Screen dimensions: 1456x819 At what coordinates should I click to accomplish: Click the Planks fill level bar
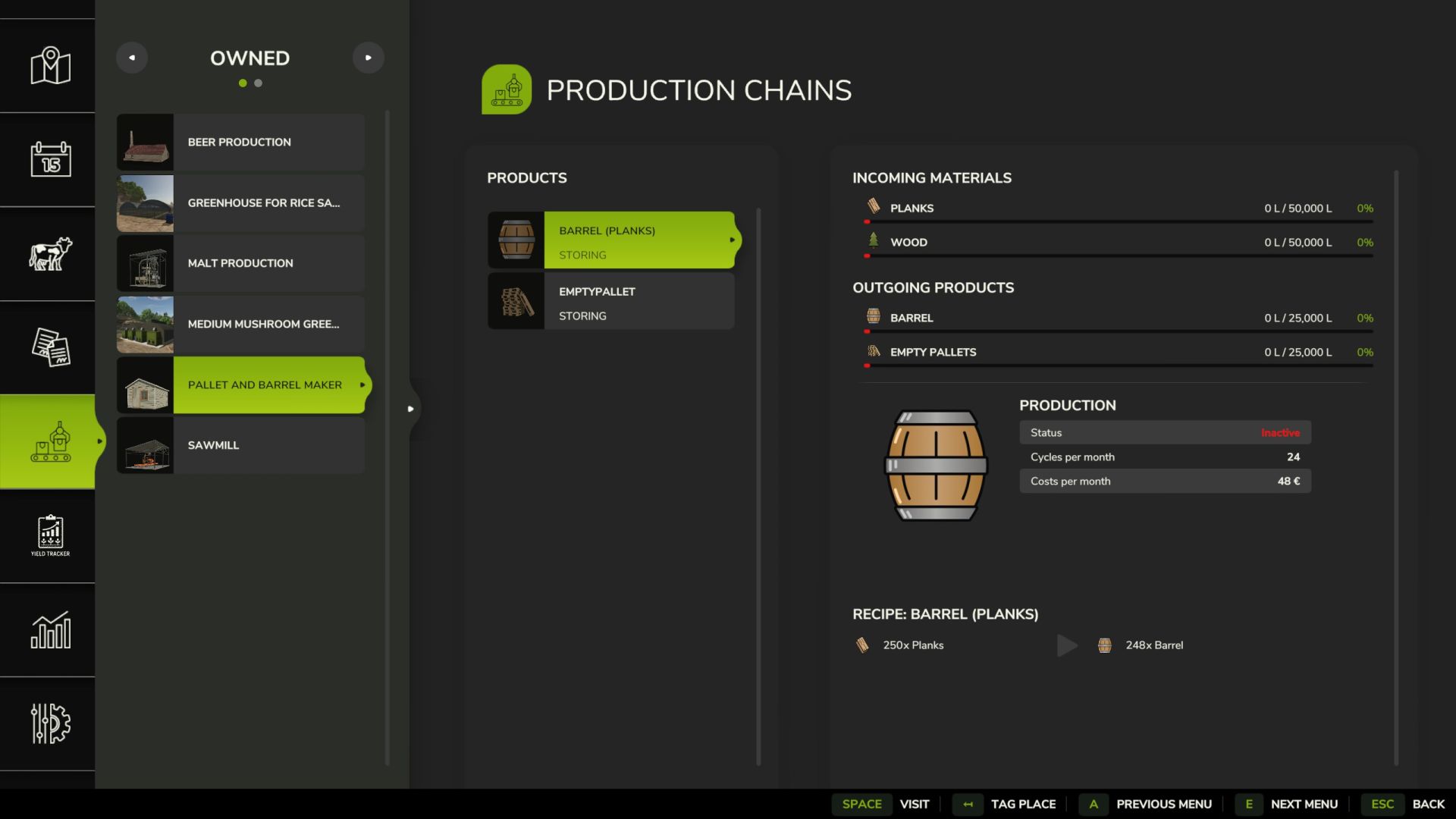click(x=1119, y=221)
